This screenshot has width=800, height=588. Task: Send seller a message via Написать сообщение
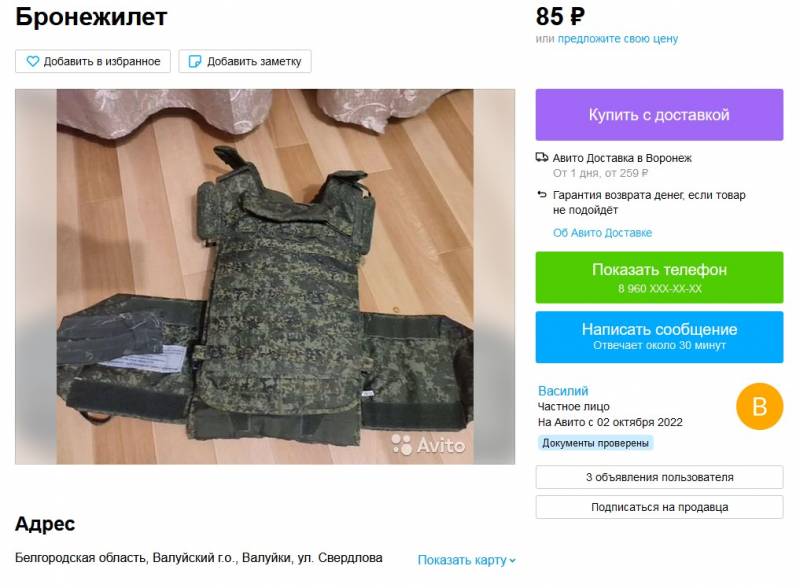point(659,337)
